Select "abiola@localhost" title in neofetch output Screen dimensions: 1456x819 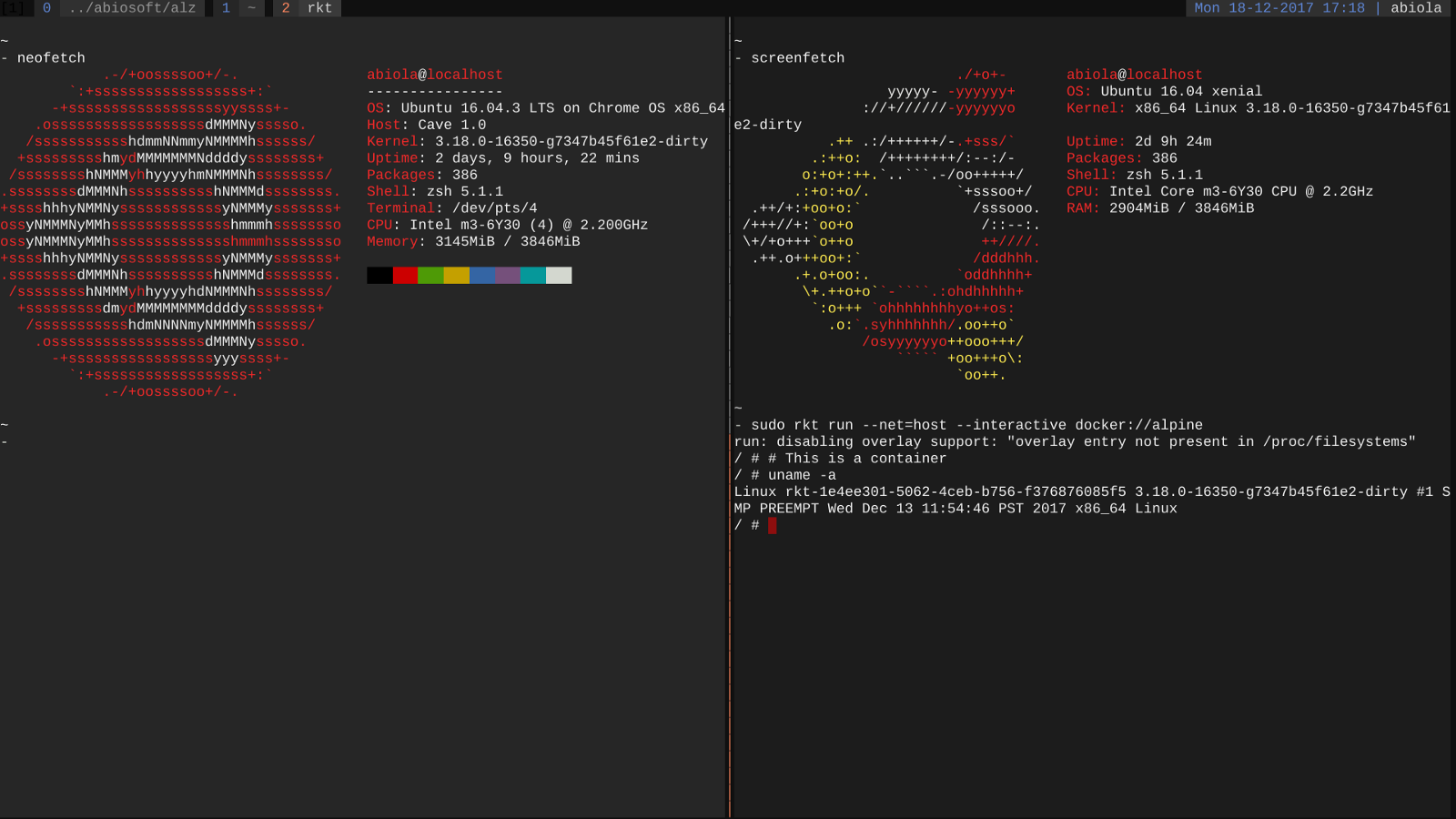435,75
